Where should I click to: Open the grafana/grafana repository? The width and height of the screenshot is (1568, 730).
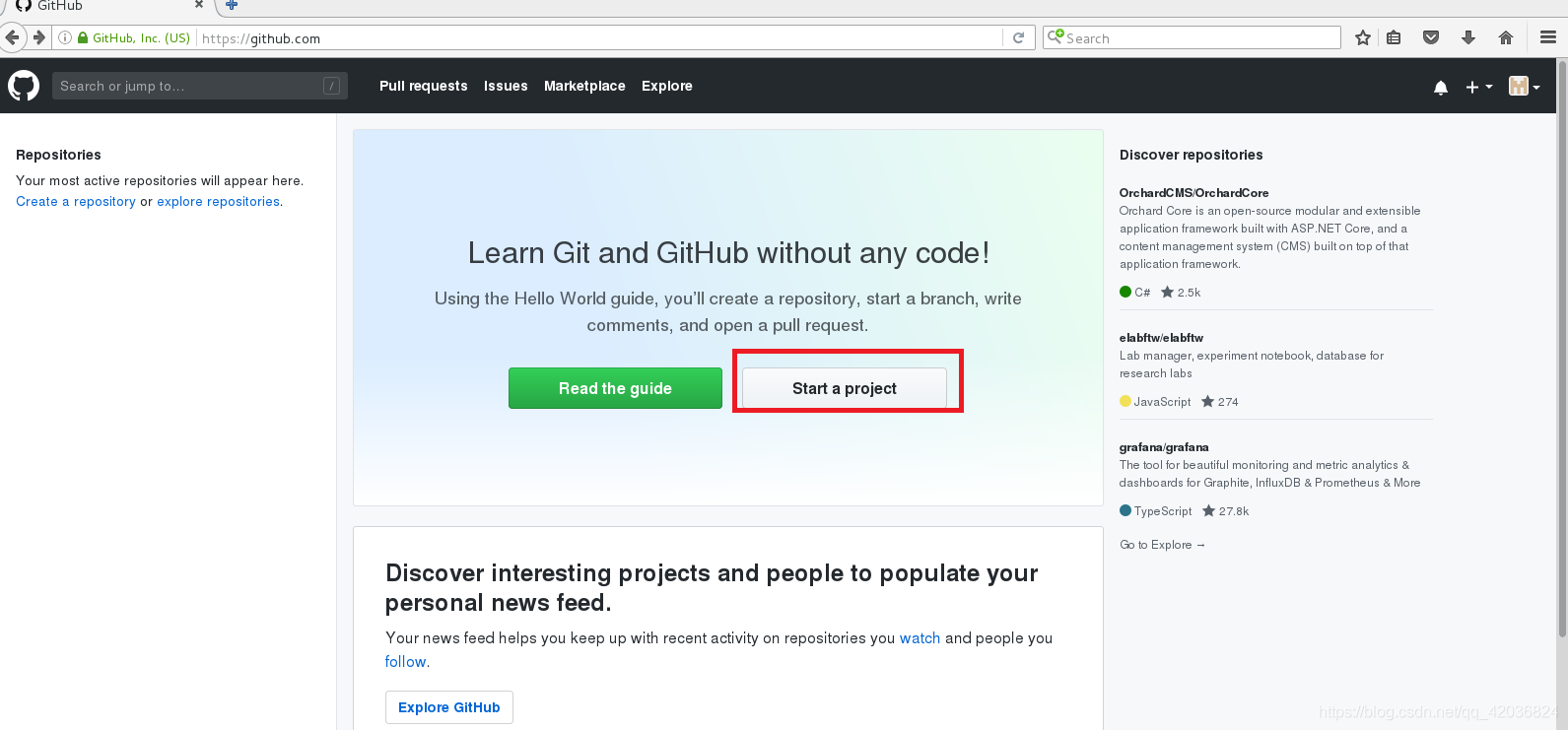[x=1164, y=447]
